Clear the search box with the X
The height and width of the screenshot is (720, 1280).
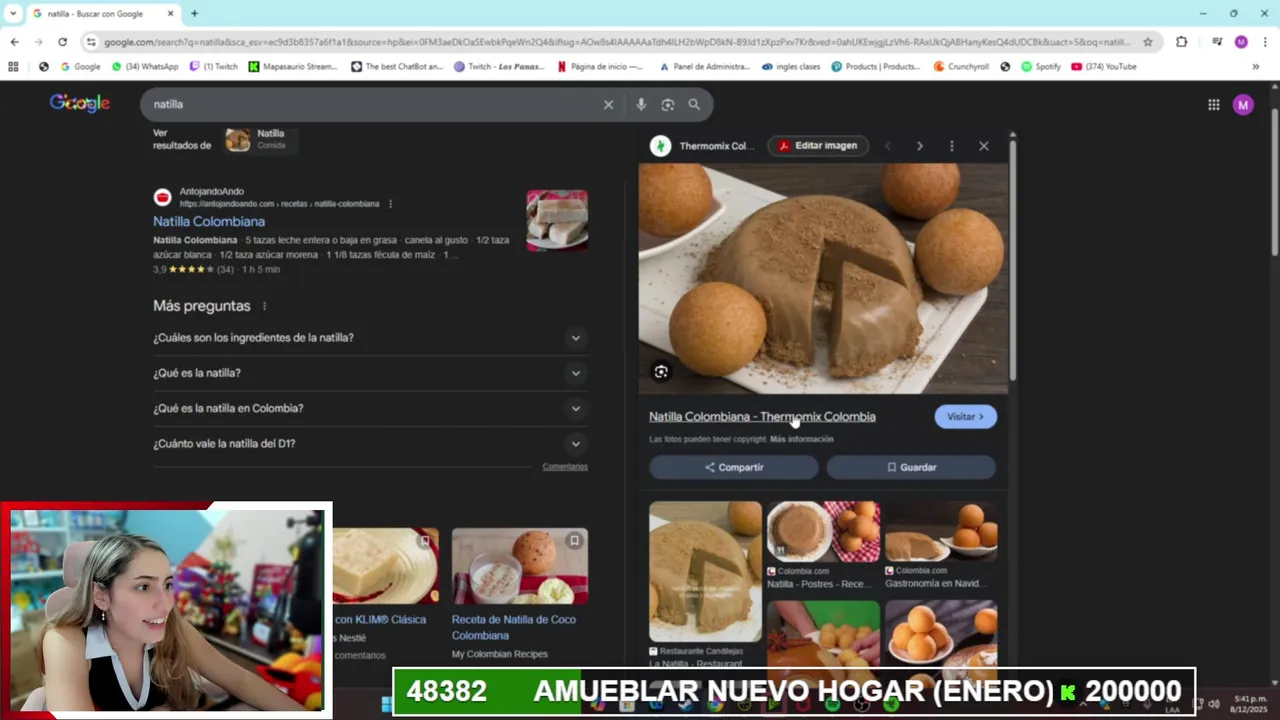coord(608,104)
